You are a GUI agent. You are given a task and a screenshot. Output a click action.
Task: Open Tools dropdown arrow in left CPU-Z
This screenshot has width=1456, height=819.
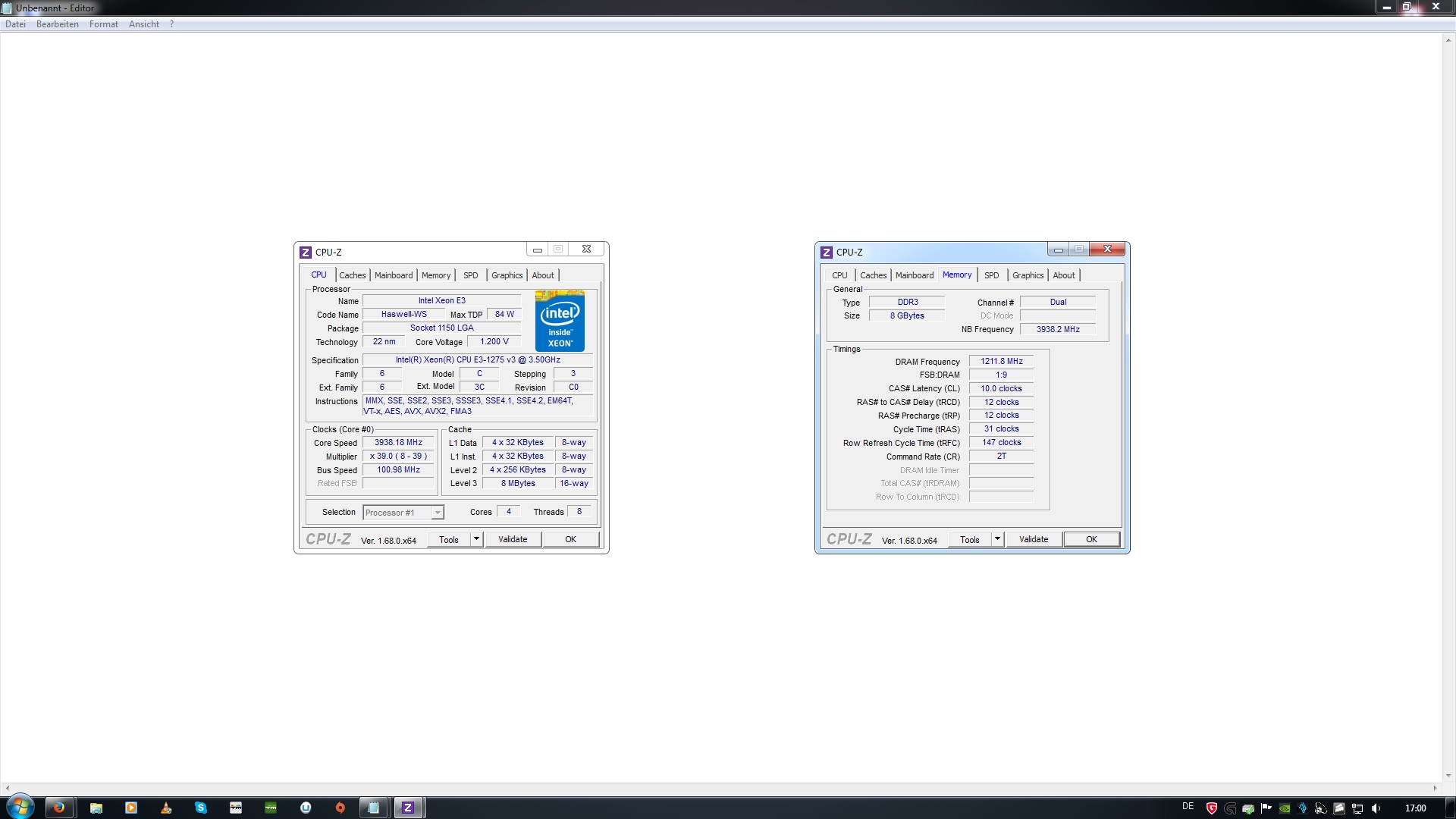[476, 539]
